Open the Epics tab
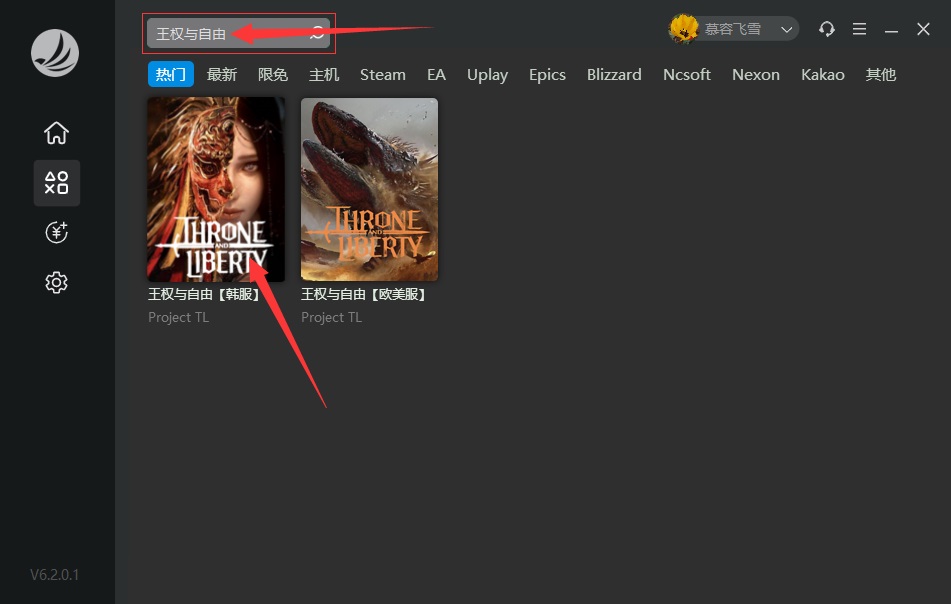 click(x=547, y=75)
